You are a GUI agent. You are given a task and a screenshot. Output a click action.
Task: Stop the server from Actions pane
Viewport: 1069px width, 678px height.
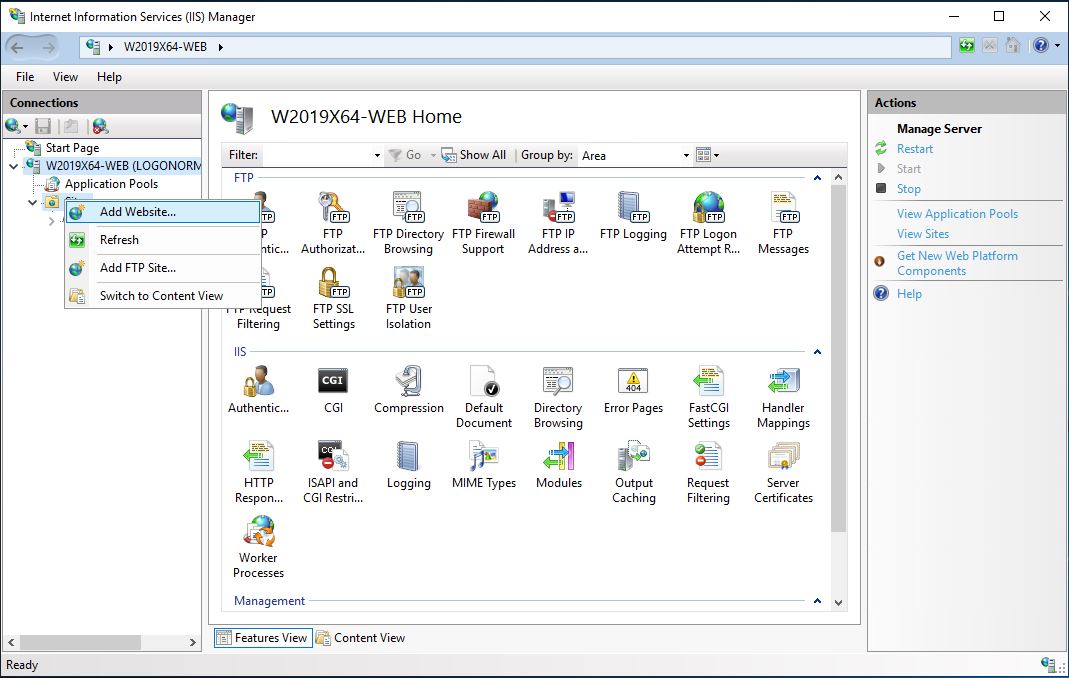tap(908, 189)
